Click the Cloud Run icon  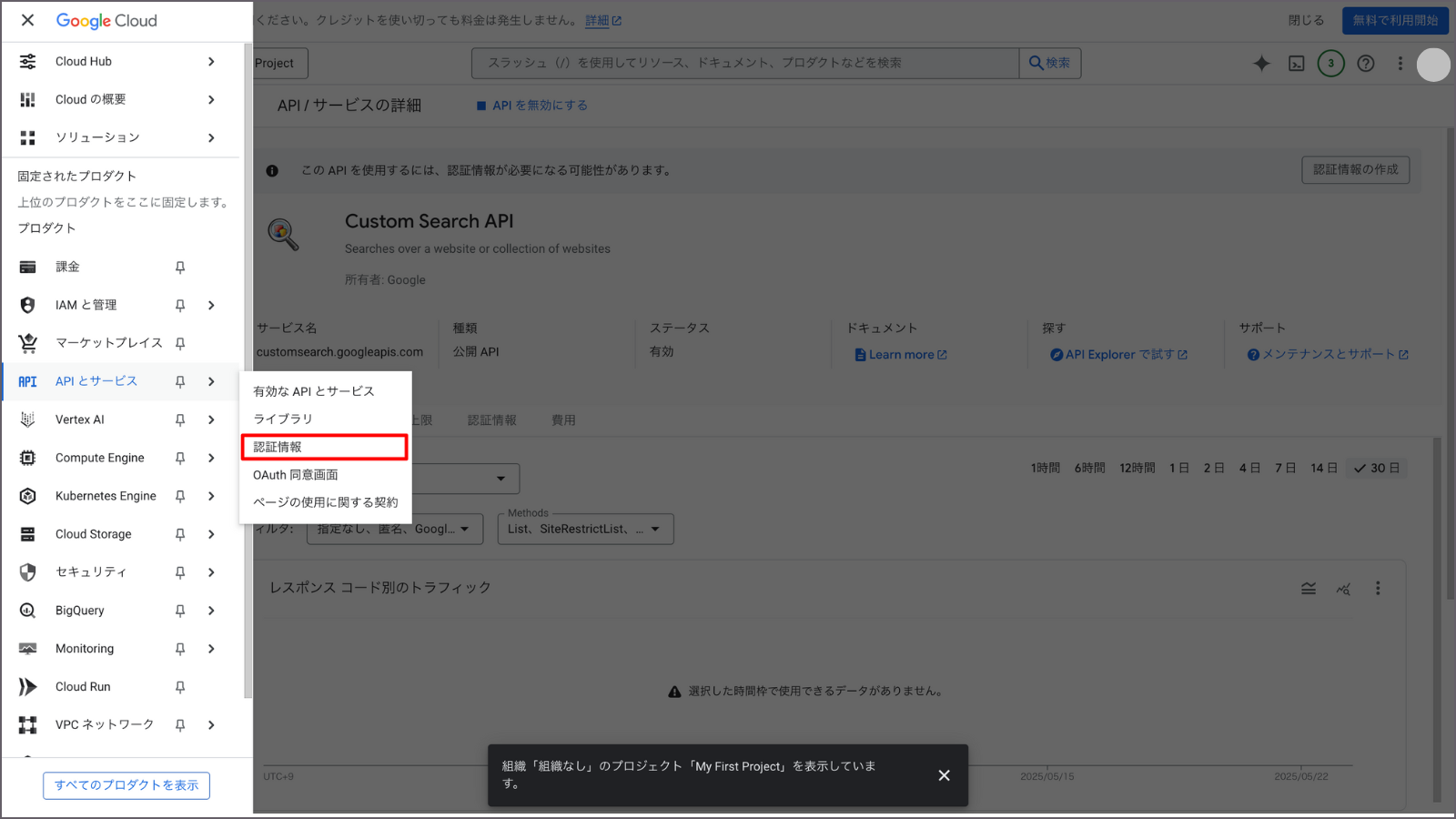coord(28,687)
